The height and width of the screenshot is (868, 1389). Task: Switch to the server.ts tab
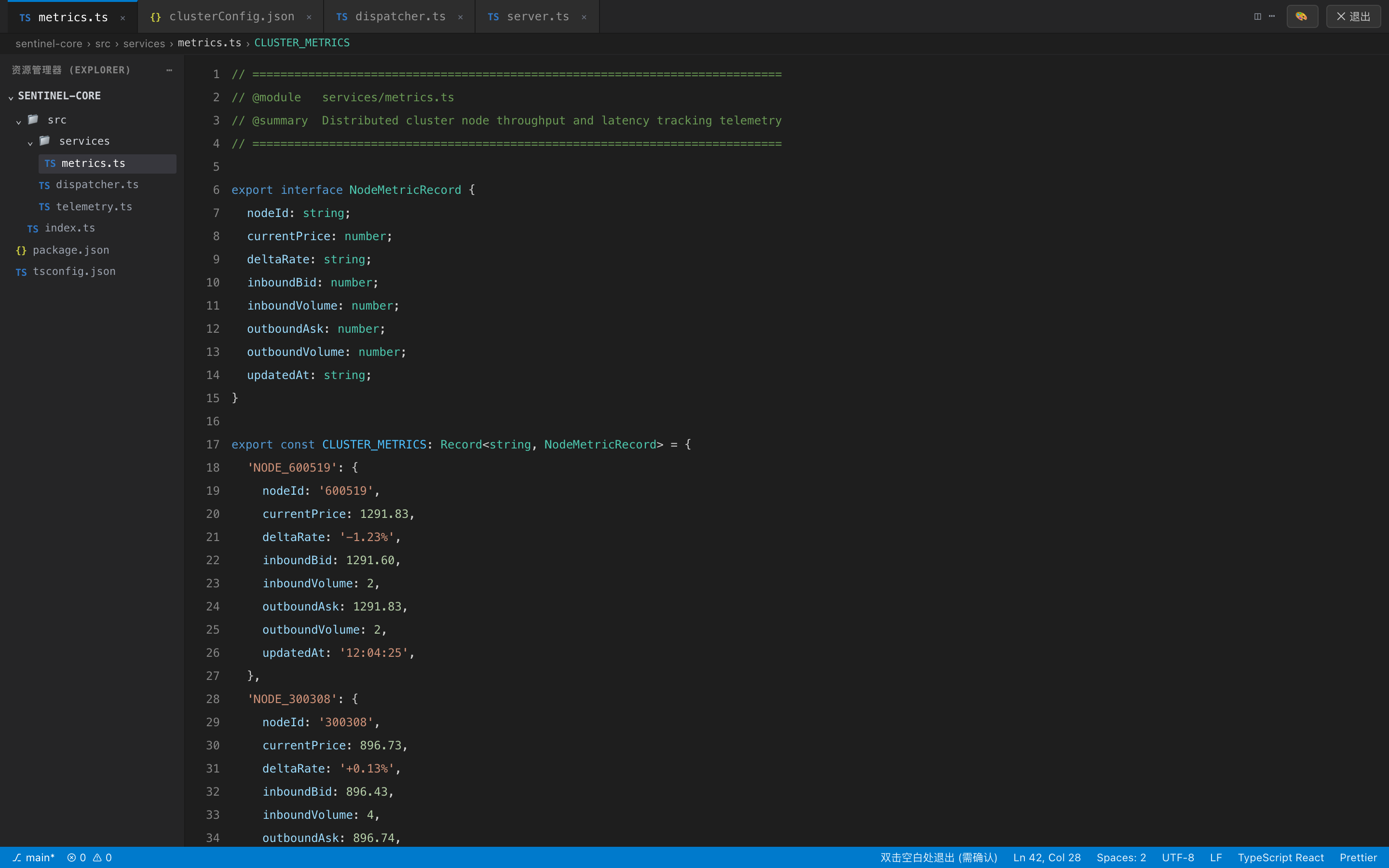pos(537,17)
